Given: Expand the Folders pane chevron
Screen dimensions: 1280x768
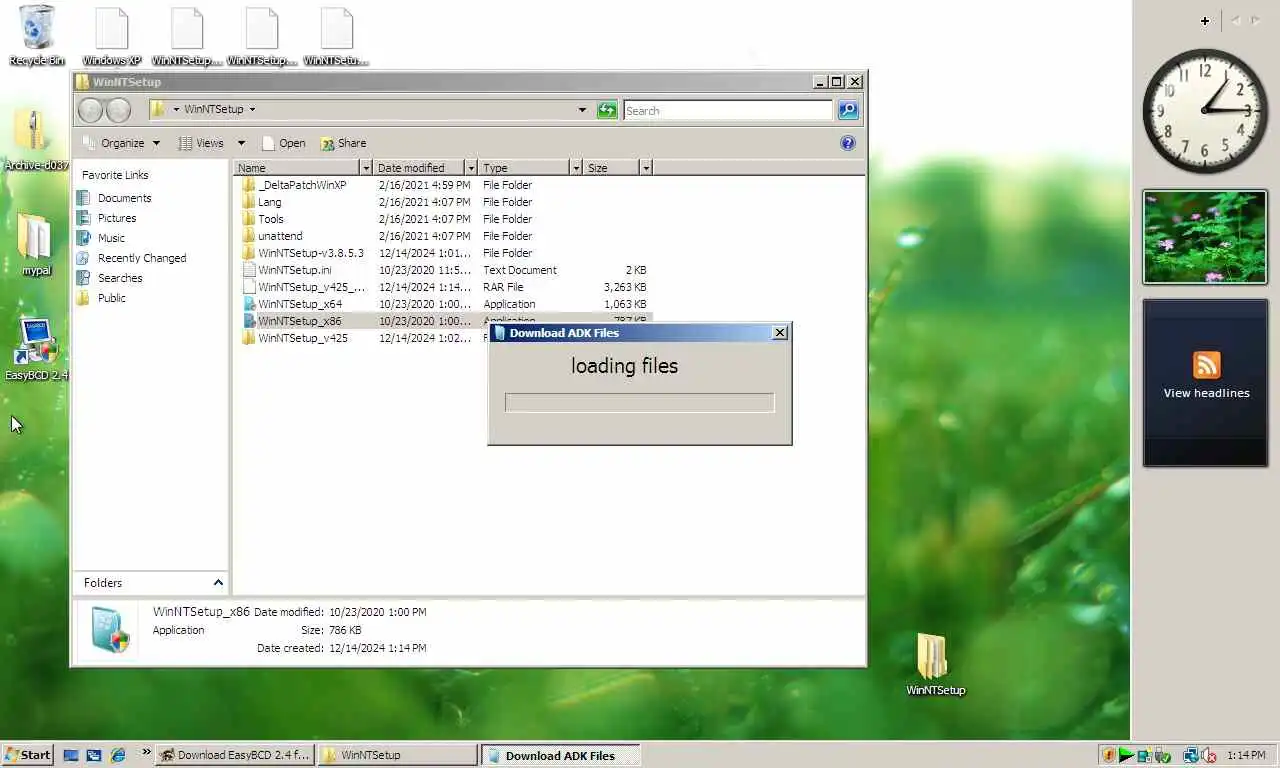Looking at the screenshot, I should pyautogui.click(x=218, y=582).
